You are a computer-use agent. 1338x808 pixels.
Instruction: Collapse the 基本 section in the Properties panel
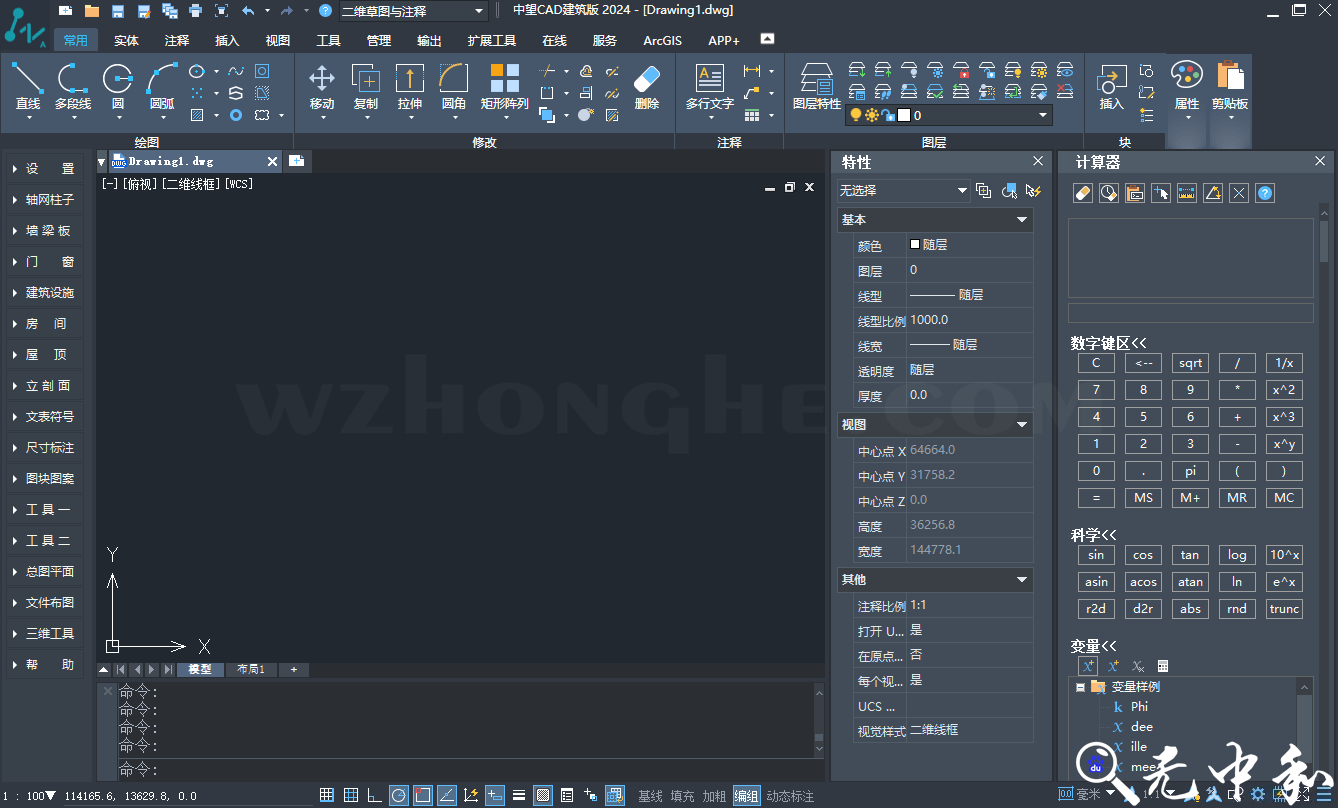[x=1022, y=219]
